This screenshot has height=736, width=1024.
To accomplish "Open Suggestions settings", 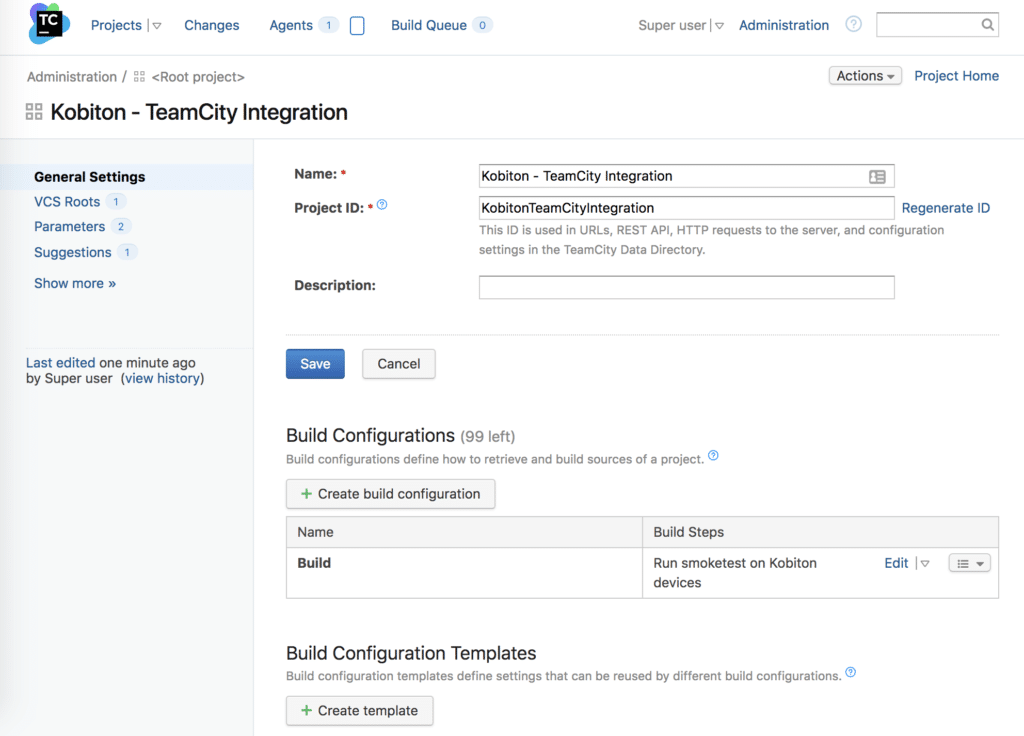I will click(x=72, y=252).
